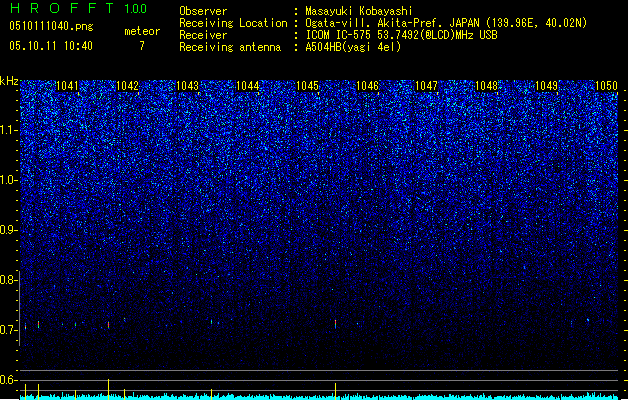629x400 pixels.
Task: Click the 1046 time axis label
Action: click(367, 86)
